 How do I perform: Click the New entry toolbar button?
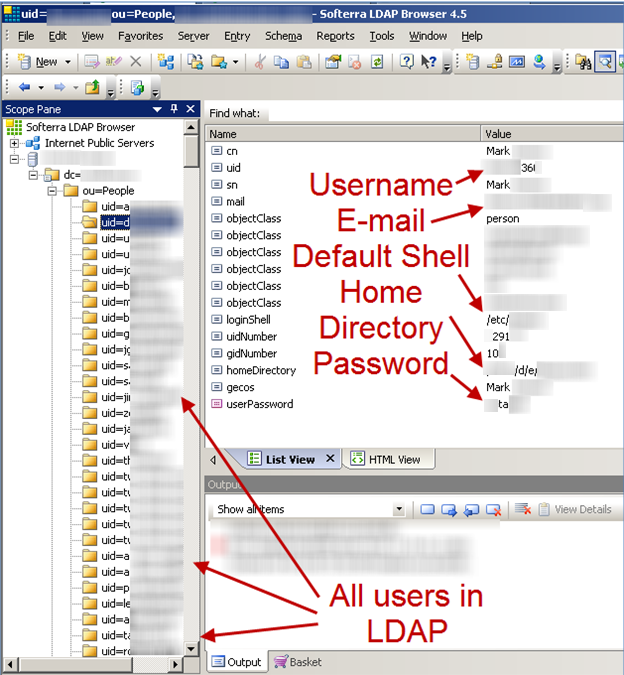37,62
